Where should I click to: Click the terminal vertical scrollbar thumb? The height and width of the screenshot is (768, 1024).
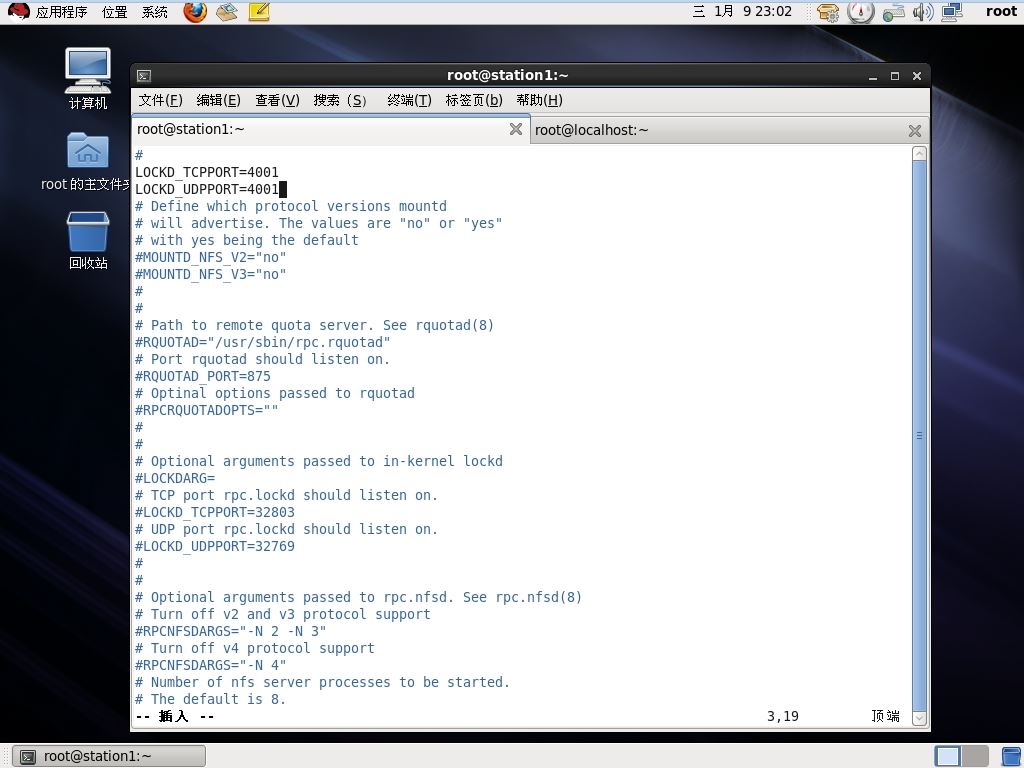919,436
